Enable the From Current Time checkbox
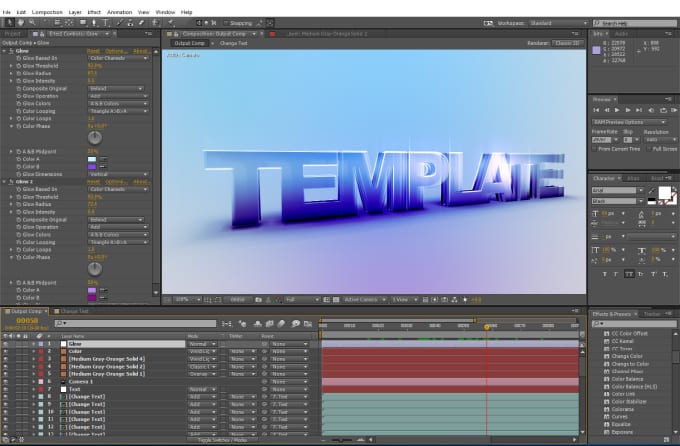The image size is (680, 446). [596, 148]
